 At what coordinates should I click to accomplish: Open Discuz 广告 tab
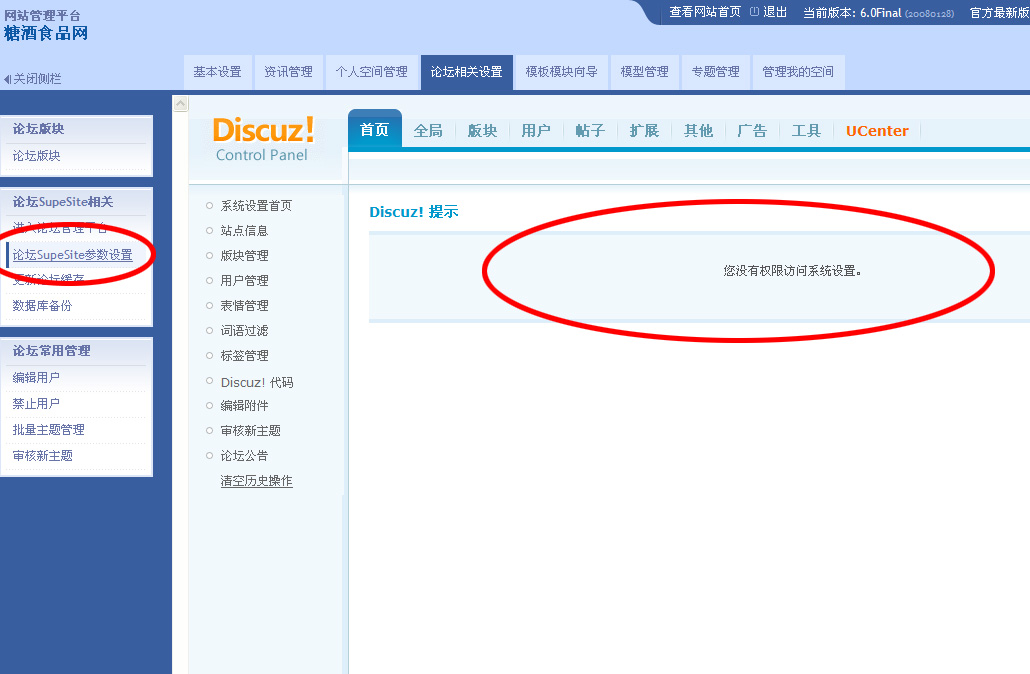coord(752,131)
